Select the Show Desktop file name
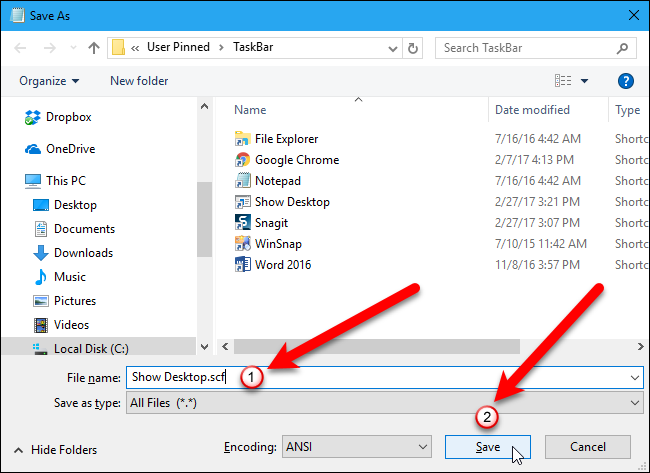Viewport: 650px width, 473px height. (x=292, y=202)
